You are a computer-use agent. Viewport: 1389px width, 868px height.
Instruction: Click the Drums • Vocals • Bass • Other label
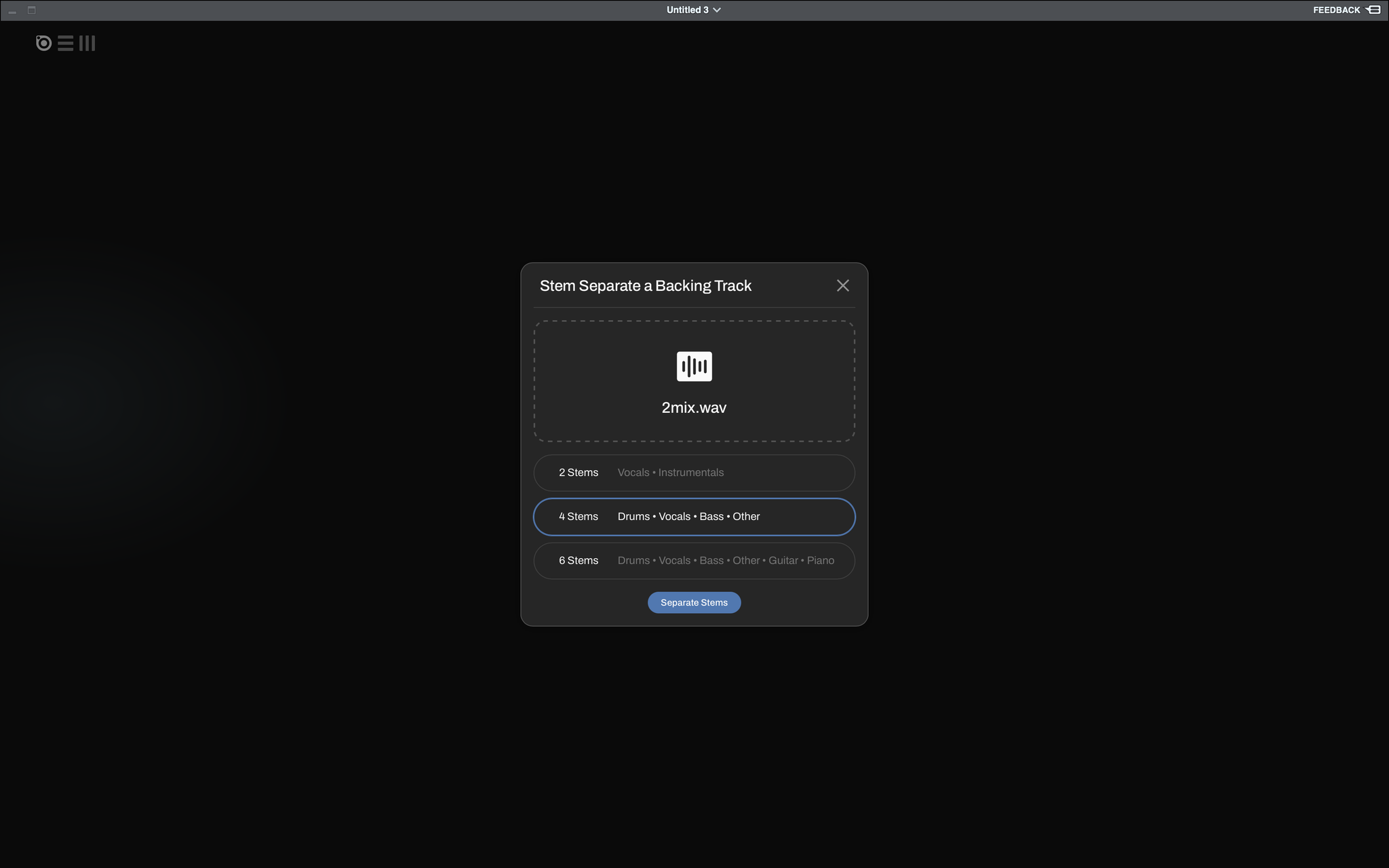pos(688,517)
